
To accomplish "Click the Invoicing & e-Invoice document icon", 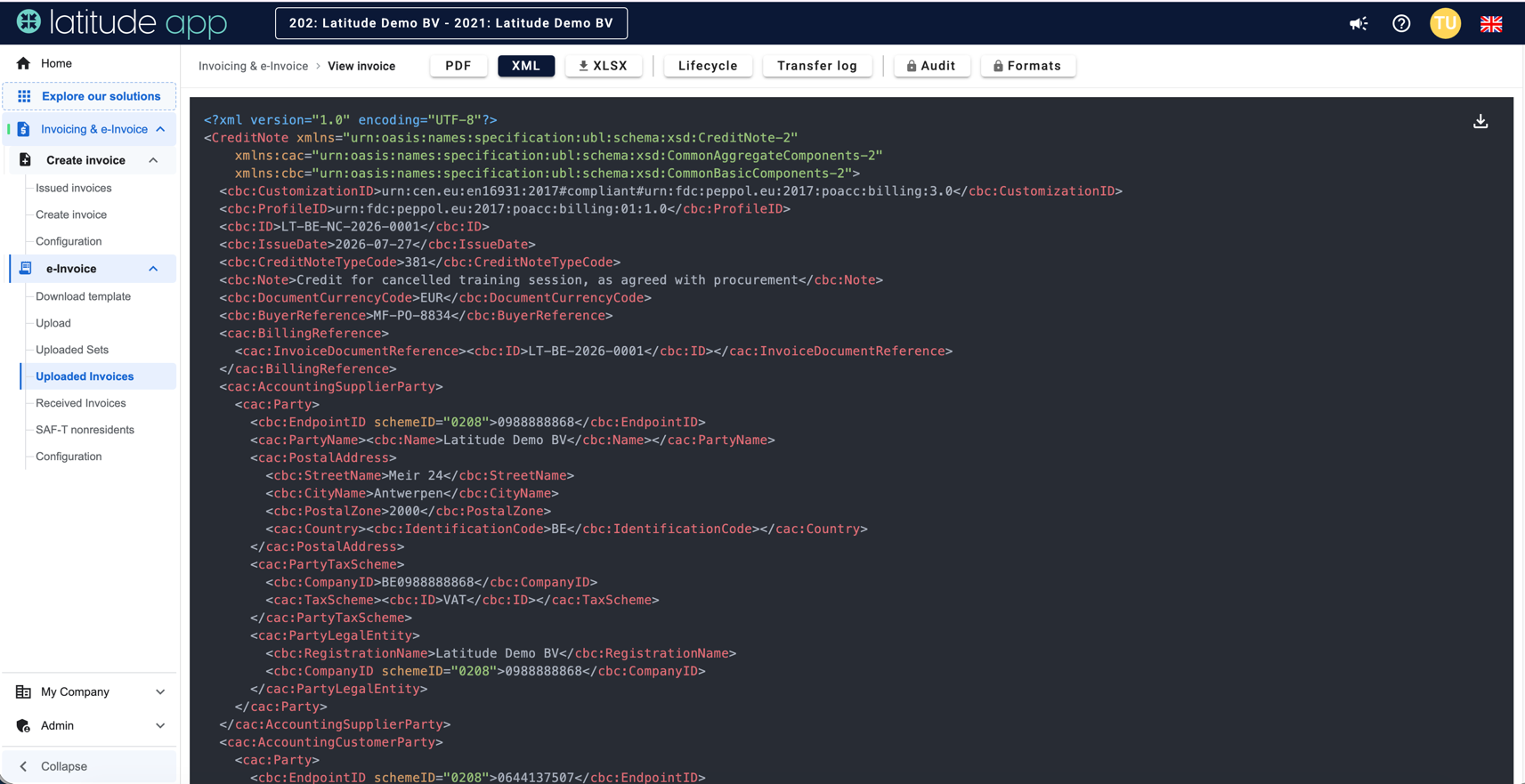I will 24,129.
